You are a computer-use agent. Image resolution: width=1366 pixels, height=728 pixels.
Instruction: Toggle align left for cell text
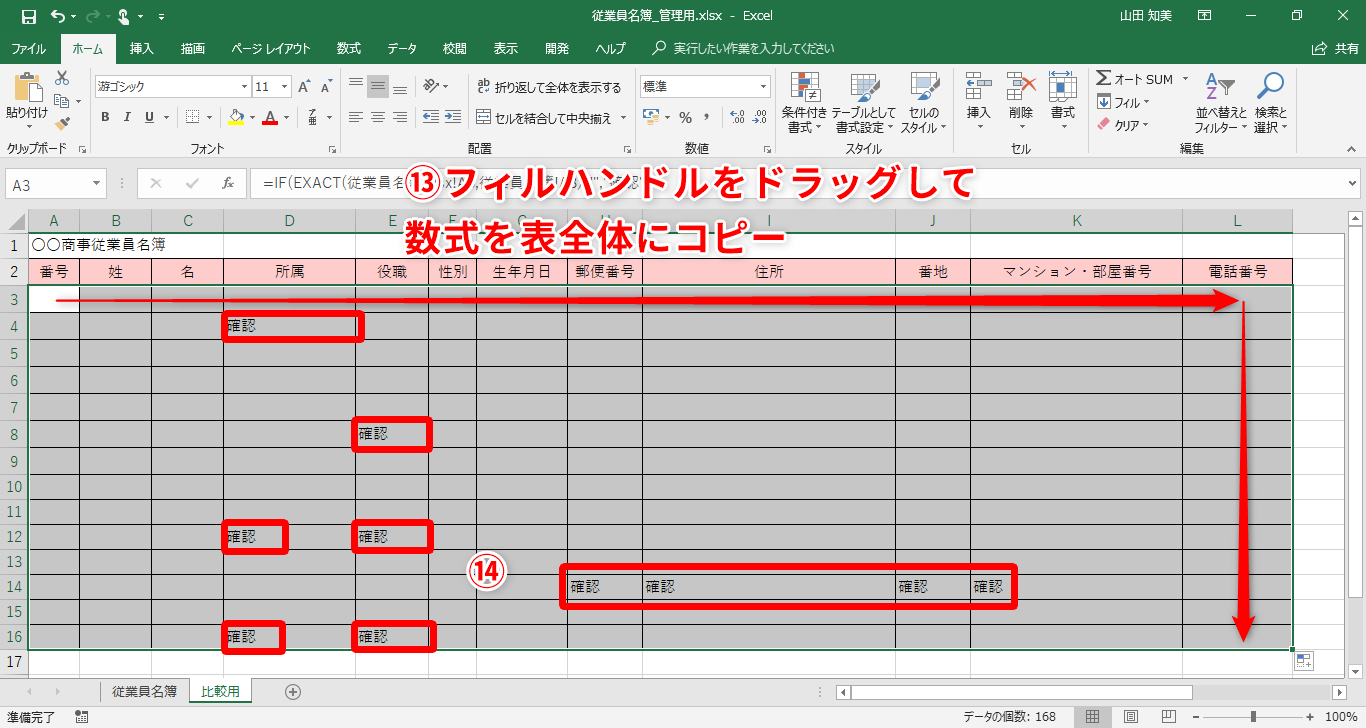pos(356,117)
